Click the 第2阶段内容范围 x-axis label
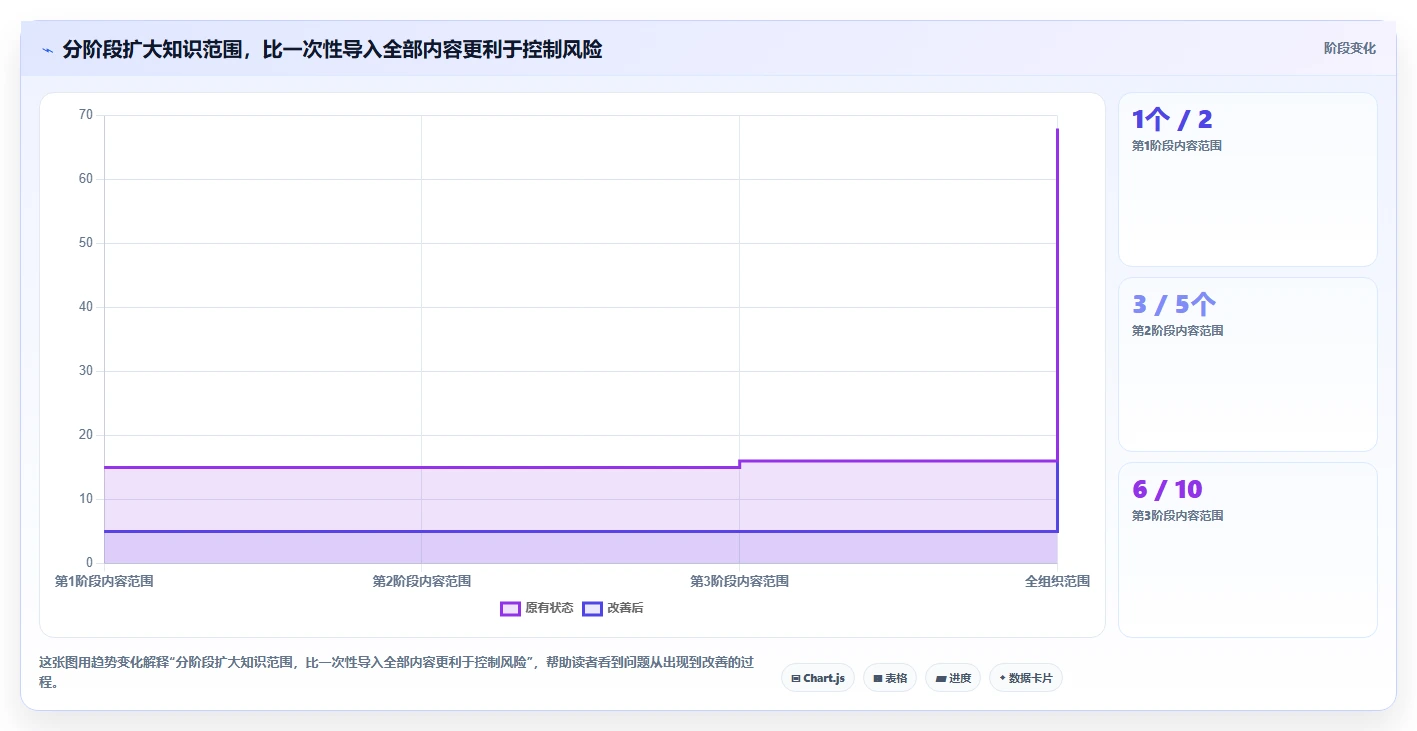 [x=422, y=581]
